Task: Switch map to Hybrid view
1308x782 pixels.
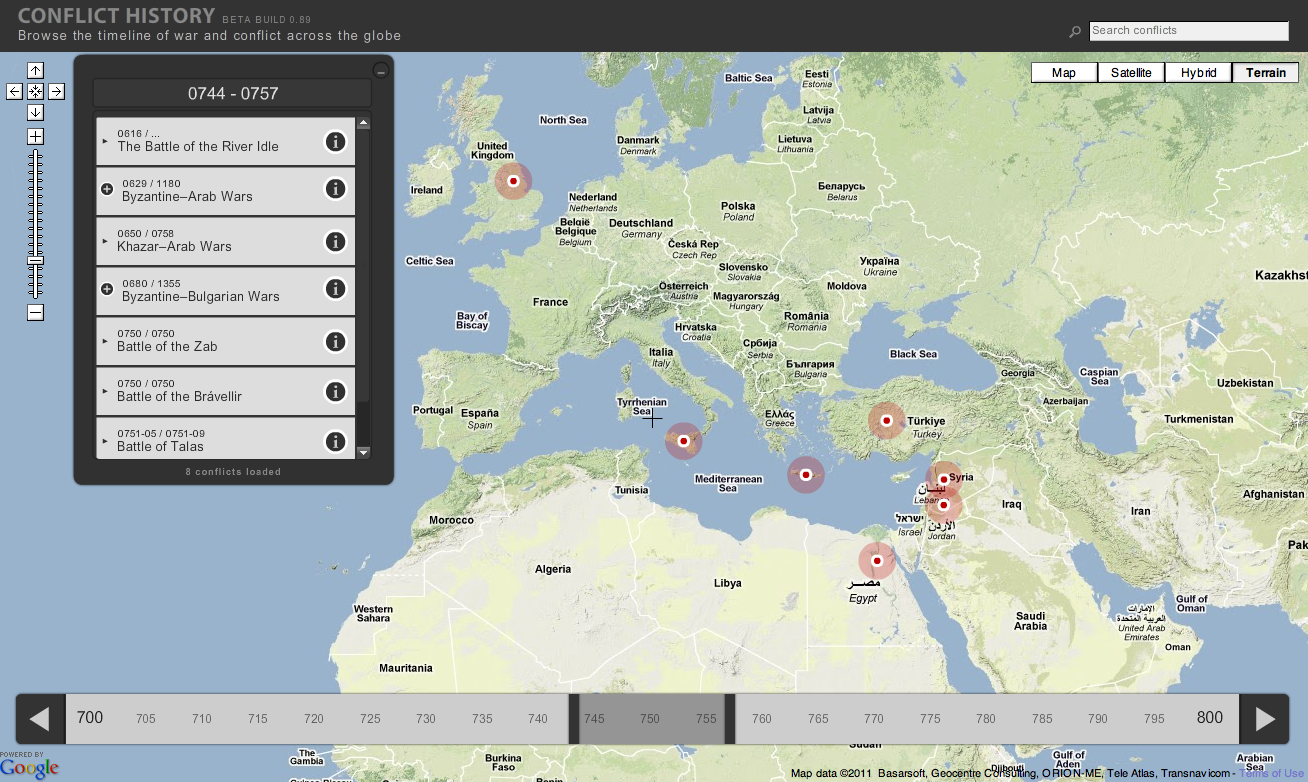Action: click(x=1198, y=73)
